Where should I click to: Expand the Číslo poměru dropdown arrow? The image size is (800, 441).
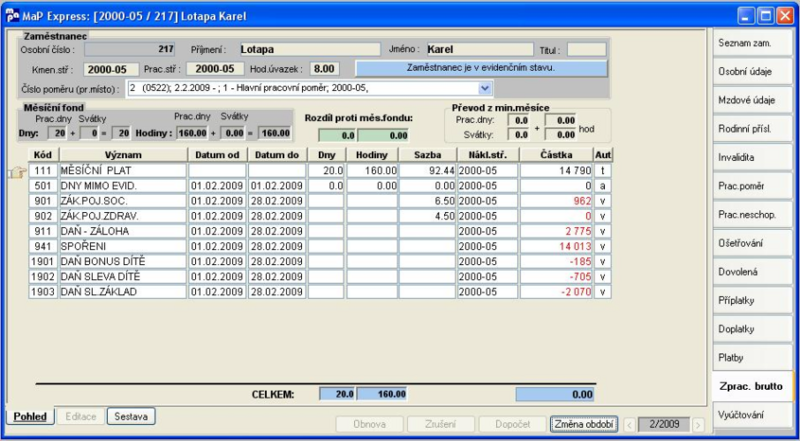pyautogui.click(x=484, y=88)
